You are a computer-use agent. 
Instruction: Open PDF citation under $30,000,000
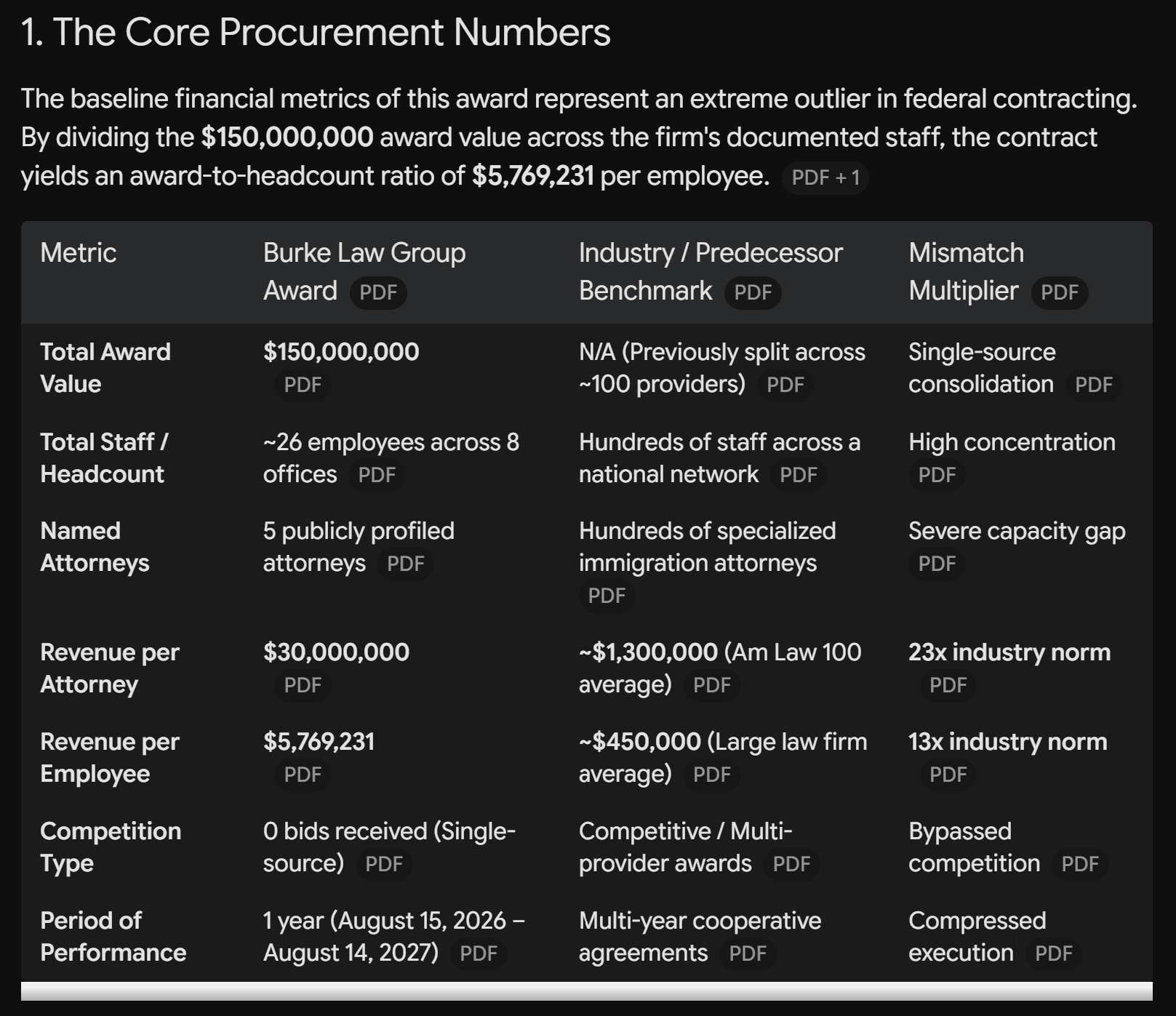pyautogui.click(x=303, y=685)
